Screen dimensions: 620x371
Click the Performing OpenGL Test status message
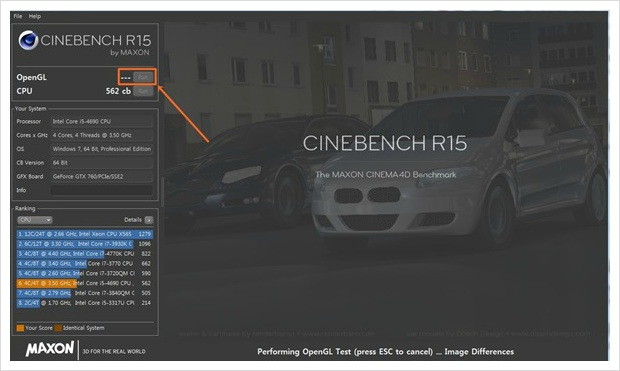[385, 352]
